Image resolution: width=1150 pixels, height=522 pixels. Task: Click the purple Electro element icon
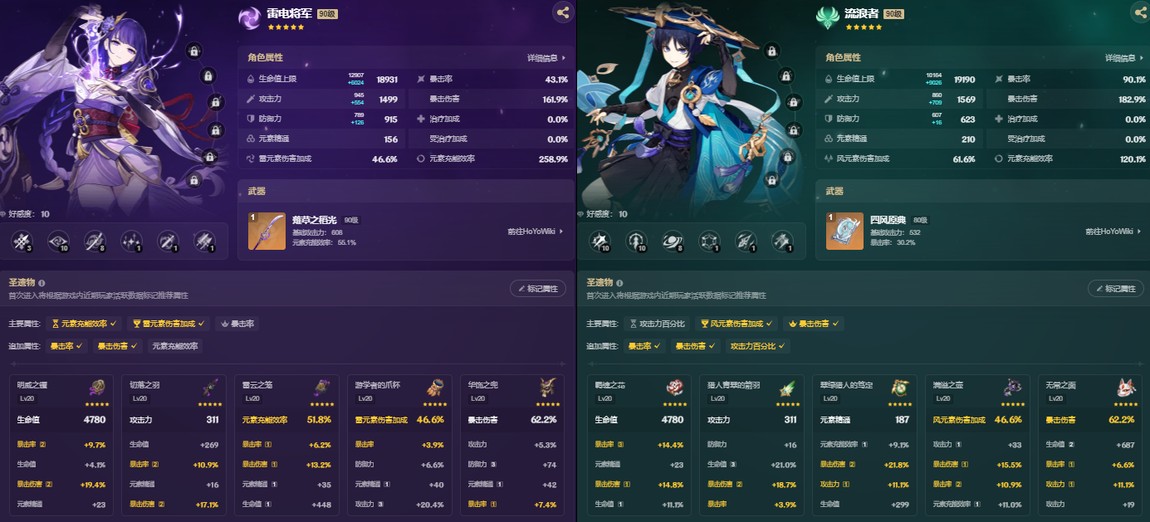[249, 18]
